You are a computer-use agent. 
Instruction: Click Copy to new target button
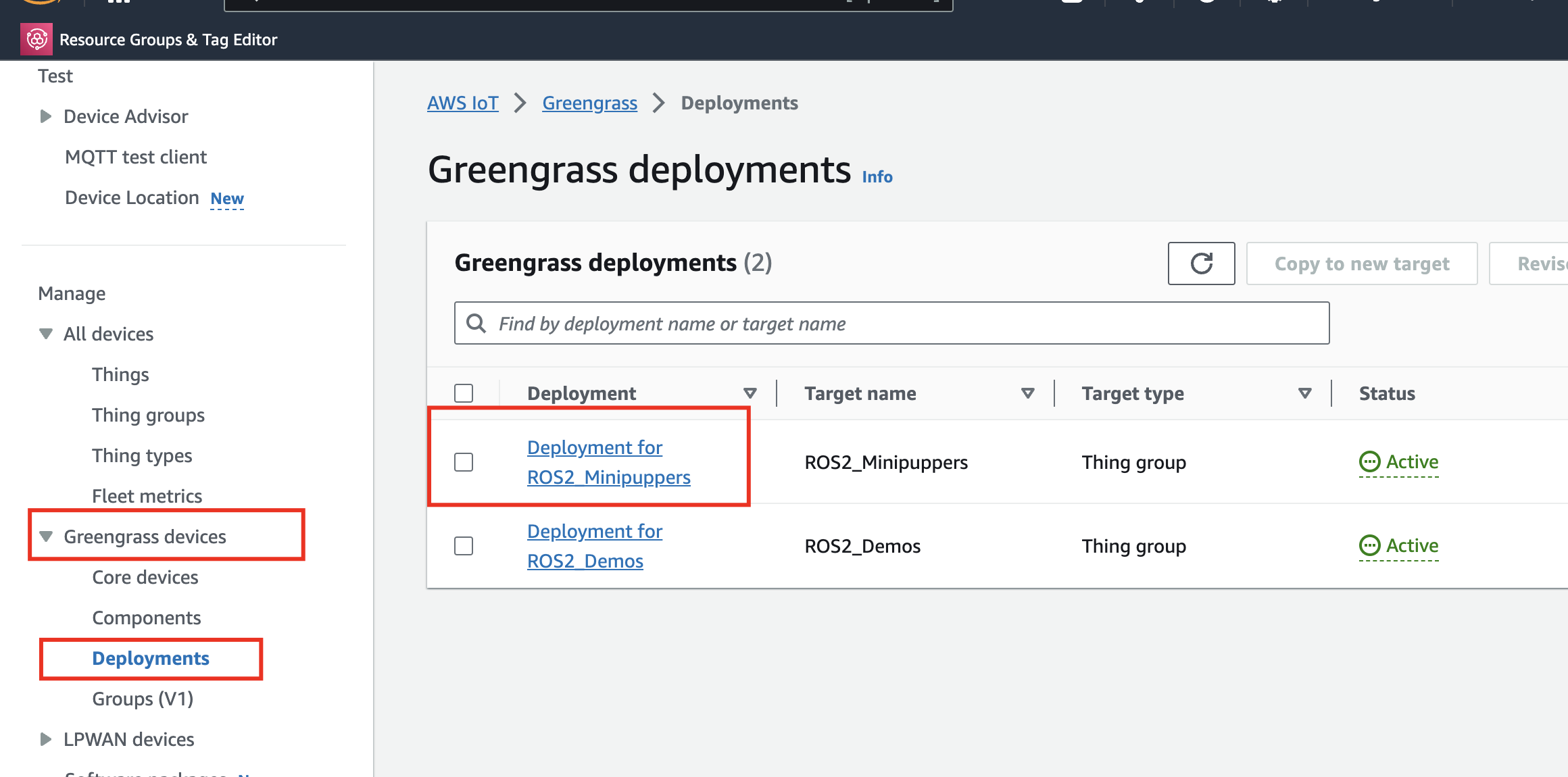[x=1361, y=264]
